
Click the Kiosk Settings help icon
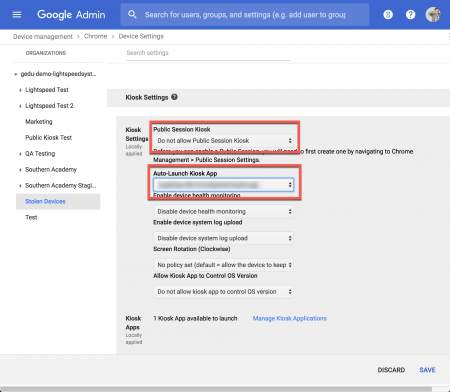click(174, 97)
